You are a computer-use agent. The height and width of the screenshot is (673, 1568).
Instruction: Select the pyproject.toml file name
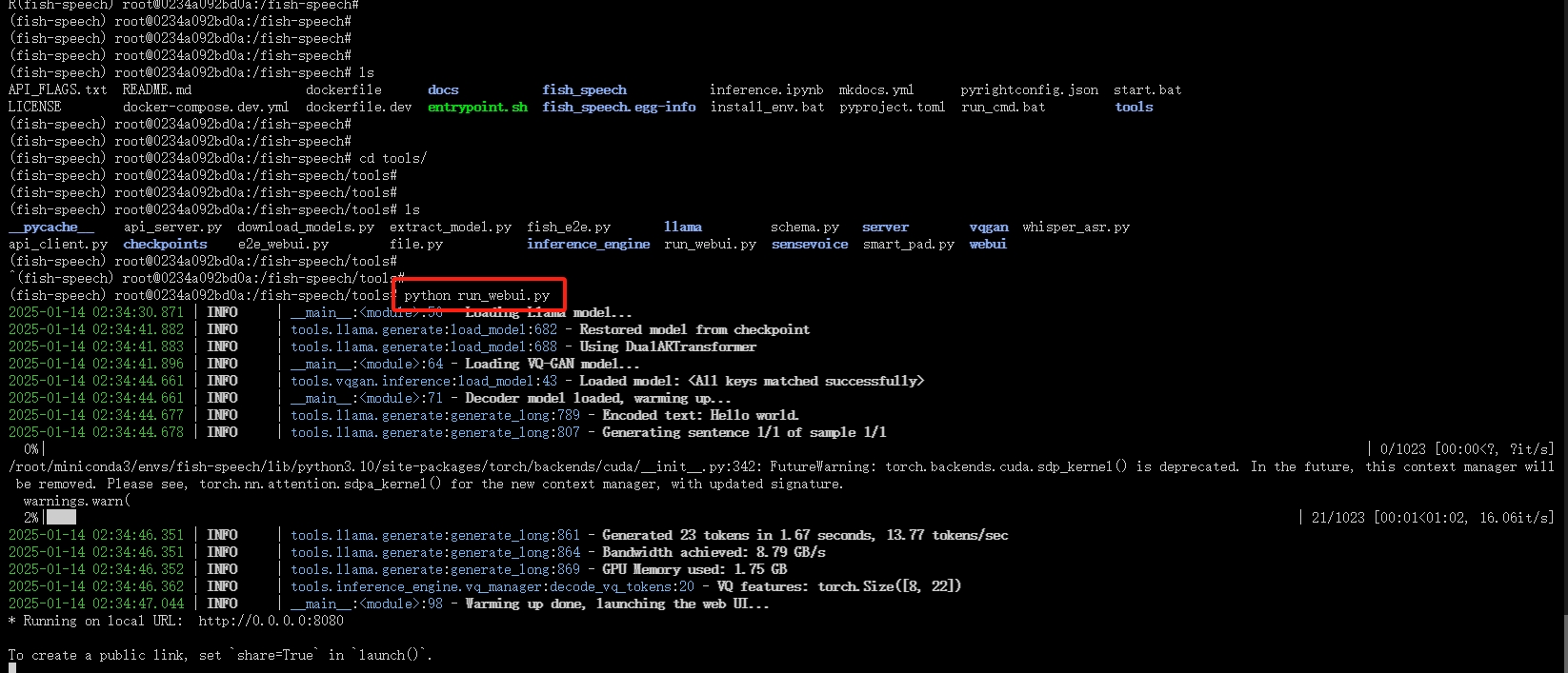pyautogui.click(x=892, y=107)
